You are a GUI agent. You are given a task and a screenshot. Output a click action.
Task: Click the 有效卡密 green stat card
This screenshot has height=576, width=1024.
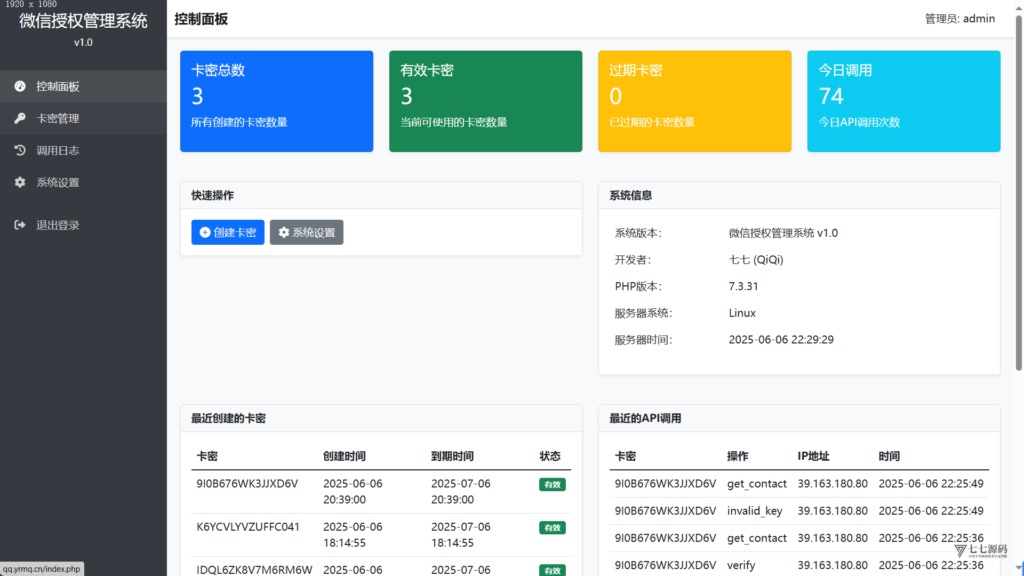[486, 101]
